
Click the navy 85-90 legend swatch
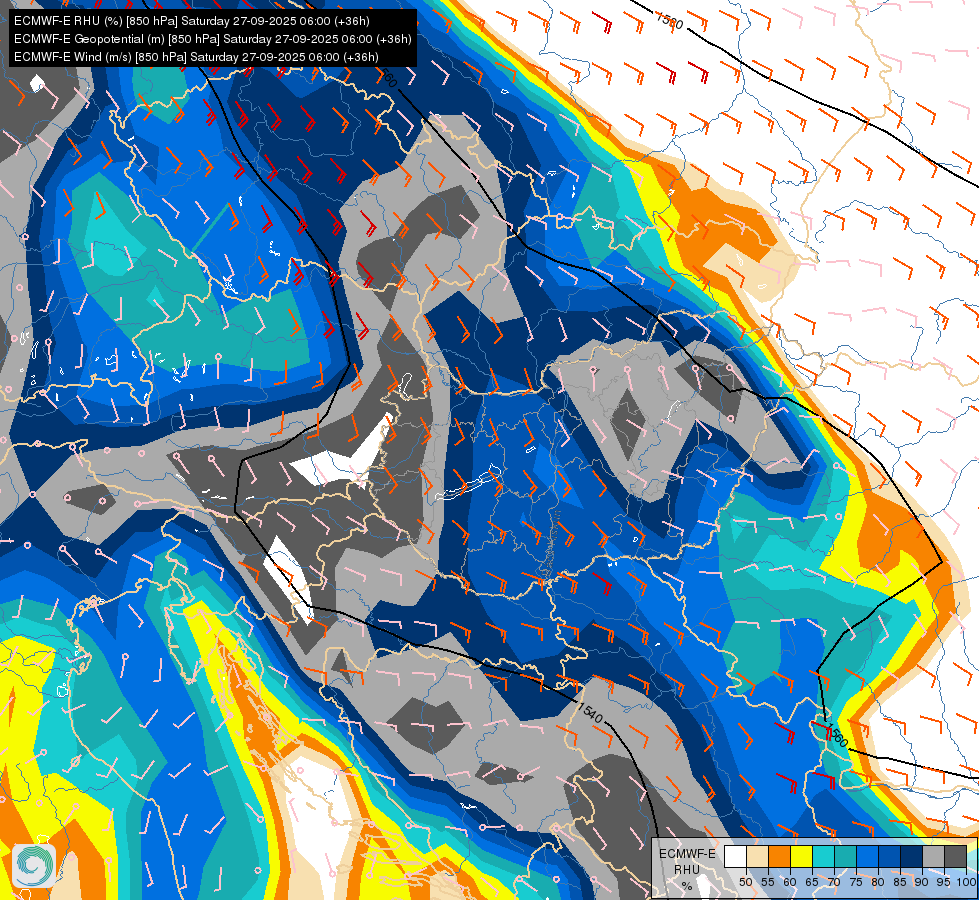pyautogui.click(x=912, y=857)
